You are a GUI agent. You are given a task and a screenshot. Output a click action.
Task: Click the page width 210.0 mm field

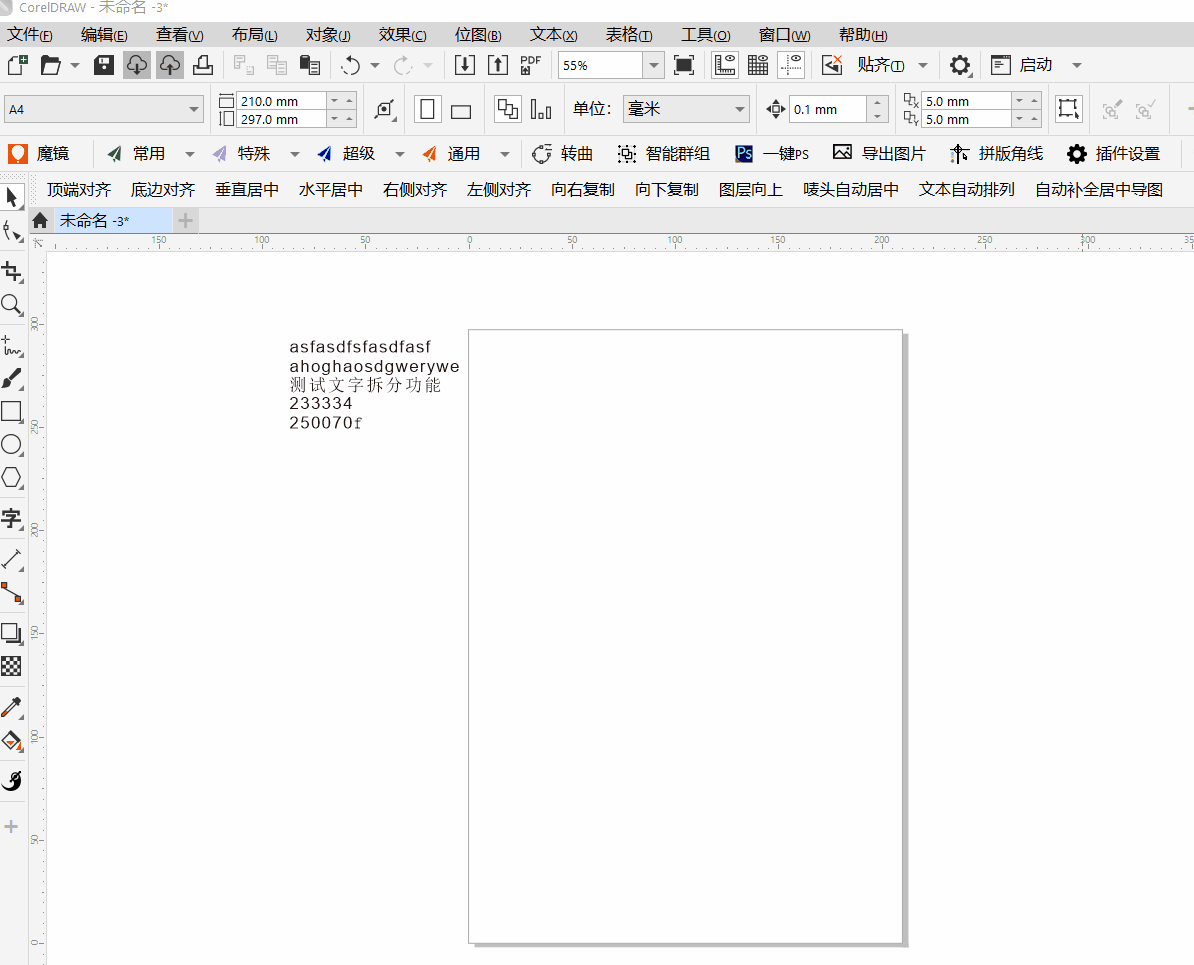click(282, 101)
